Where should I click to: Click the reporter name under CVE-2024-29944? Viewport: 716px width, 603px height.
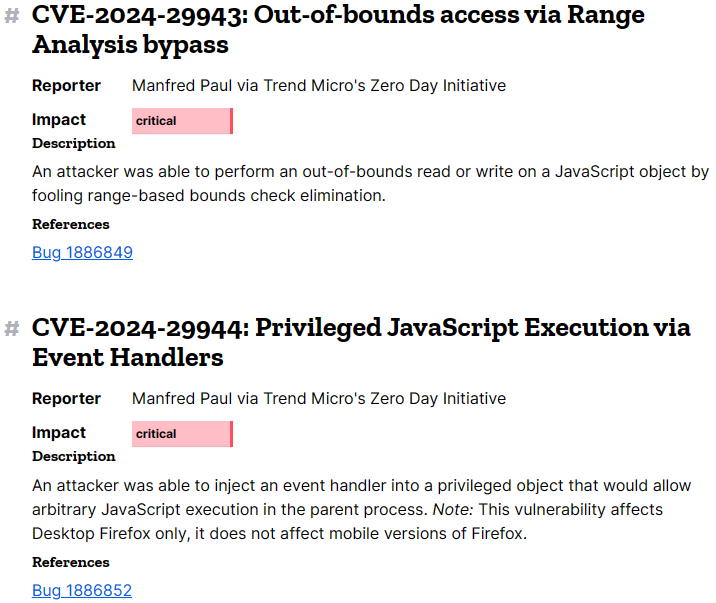click(x=319, y=399)
